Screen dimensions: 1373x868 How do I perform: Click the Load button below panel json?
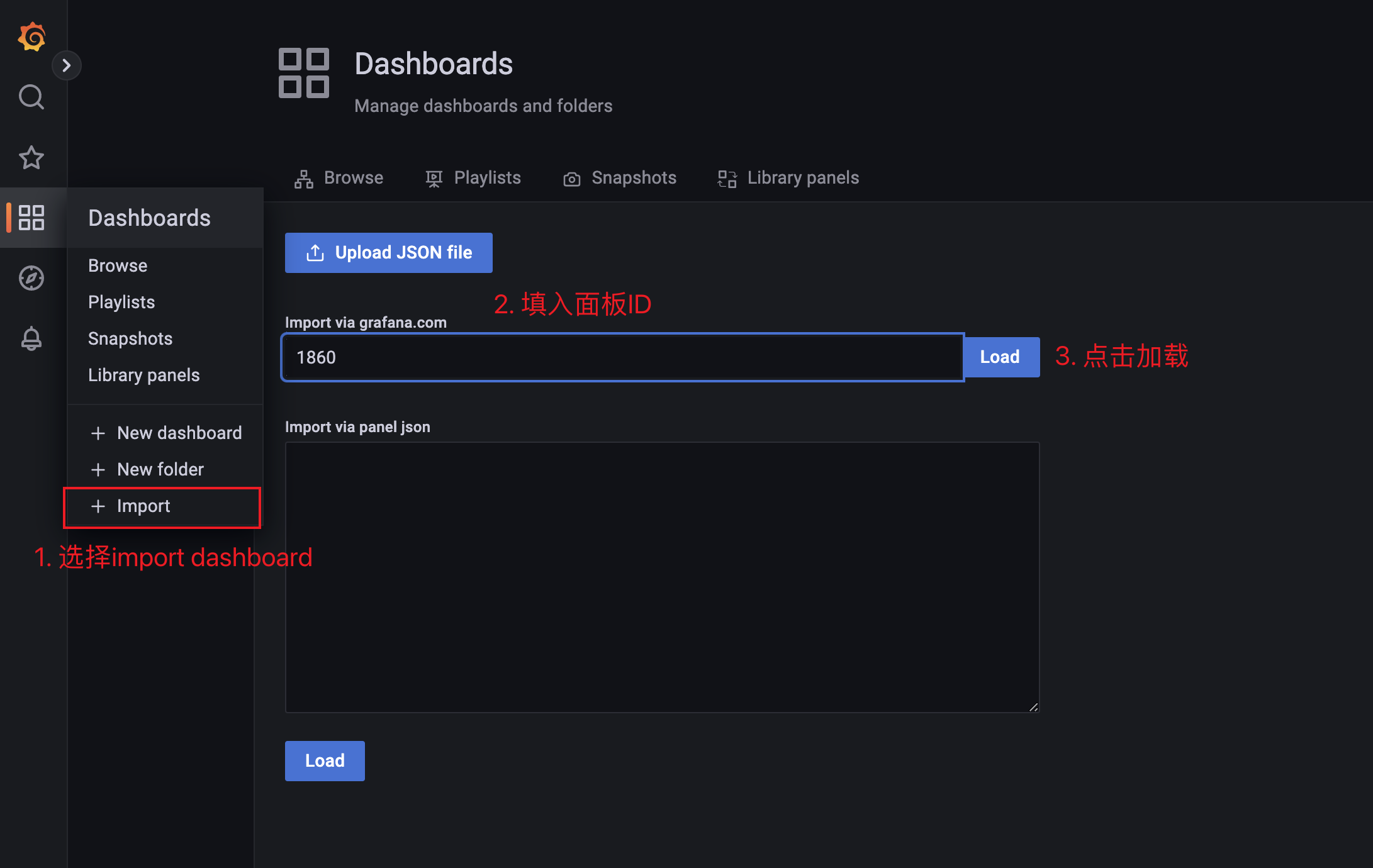pos(325,761)
